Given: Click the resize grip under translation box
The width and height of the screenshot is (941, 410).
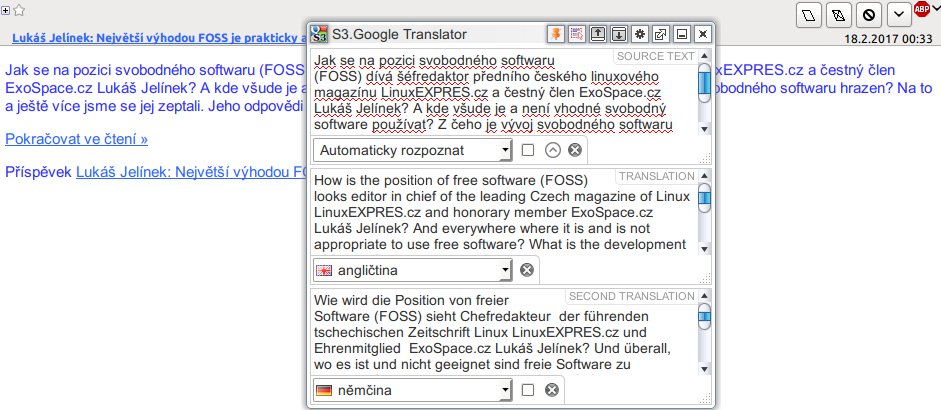Looking at the screenshot, I should [x=706, y=278].
